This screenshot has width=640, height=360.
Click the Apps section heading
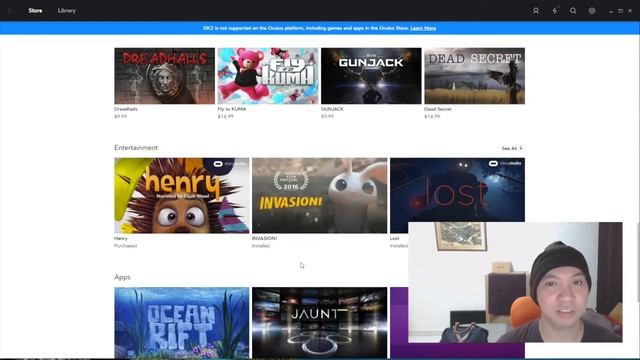click(122, 277)
